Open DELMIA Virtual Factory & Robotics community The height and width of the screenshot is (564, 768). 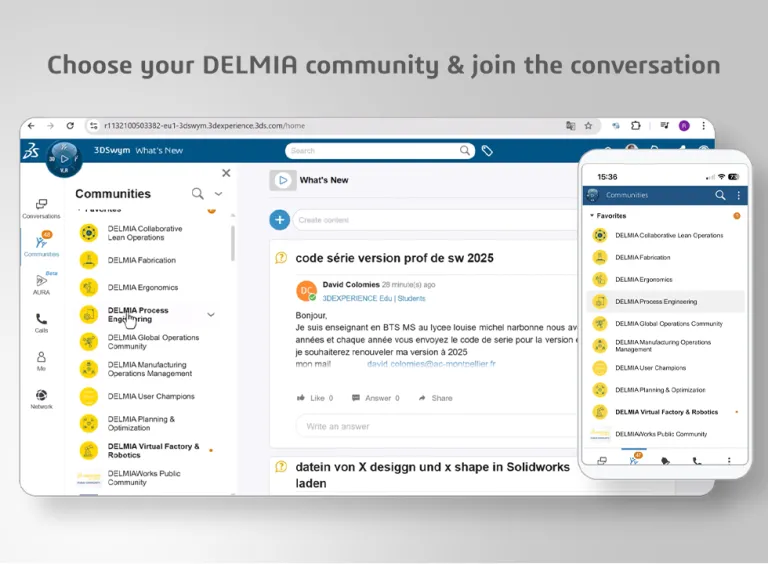[x=153, y=450]
